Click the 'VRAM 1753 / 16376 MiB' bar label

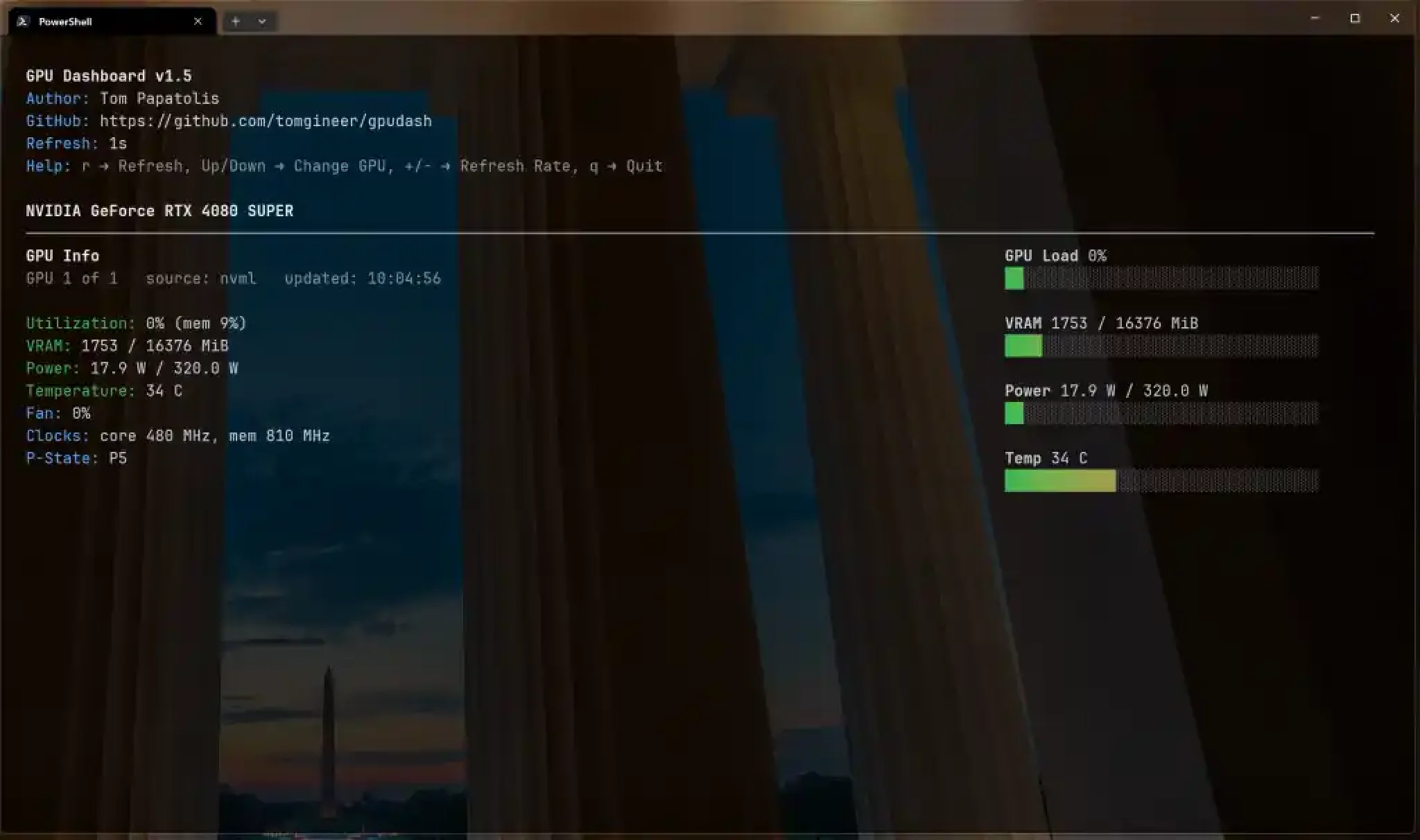[1102, 324]
